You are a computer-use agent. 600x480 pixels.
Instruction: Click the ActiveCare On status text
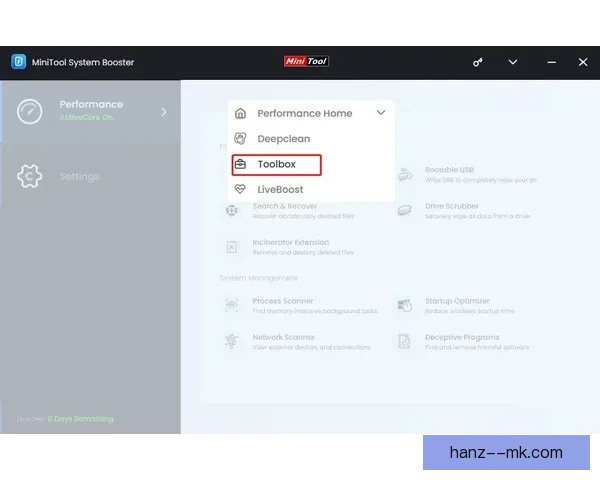pyautogui.click(x=86, y=117)
